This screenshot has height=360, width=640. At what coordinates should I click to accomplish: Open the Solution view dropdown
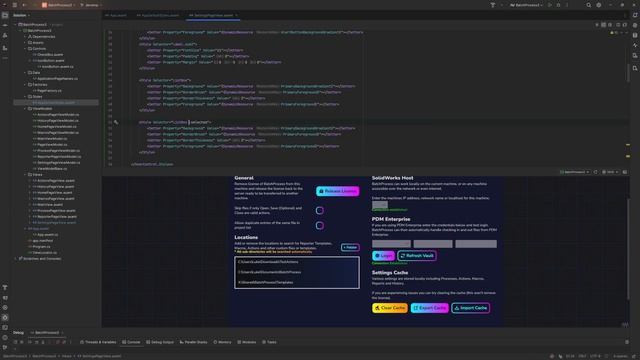[x=22, y=15]
